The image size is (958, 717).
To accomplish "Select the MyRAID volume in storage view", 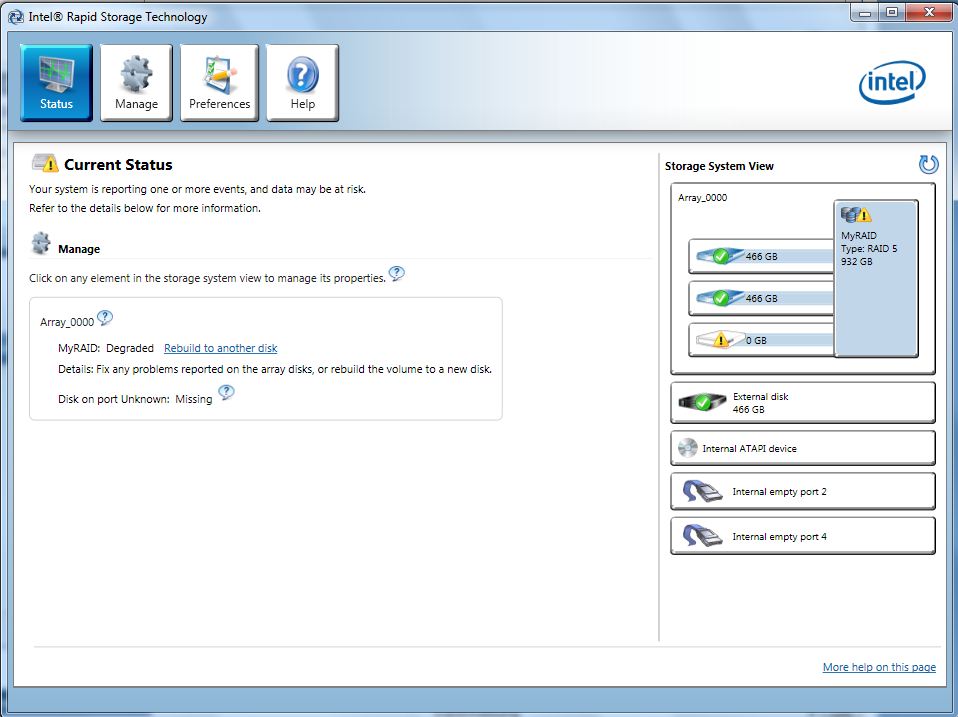I will tap(876, 278).
